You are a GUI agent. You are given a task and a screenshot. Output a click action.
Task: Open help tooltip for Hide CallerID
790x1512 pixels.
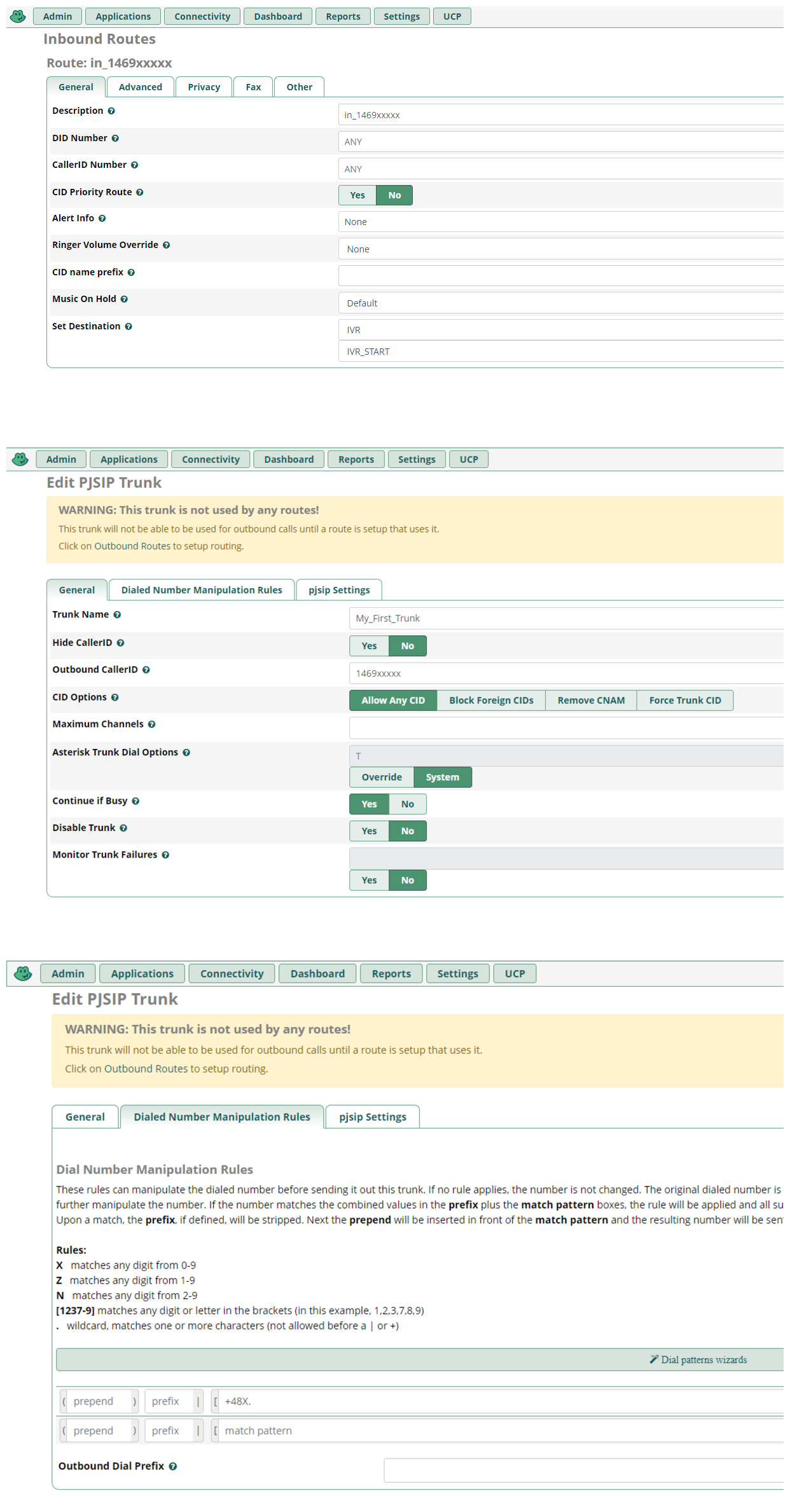[x=121, y=643]
